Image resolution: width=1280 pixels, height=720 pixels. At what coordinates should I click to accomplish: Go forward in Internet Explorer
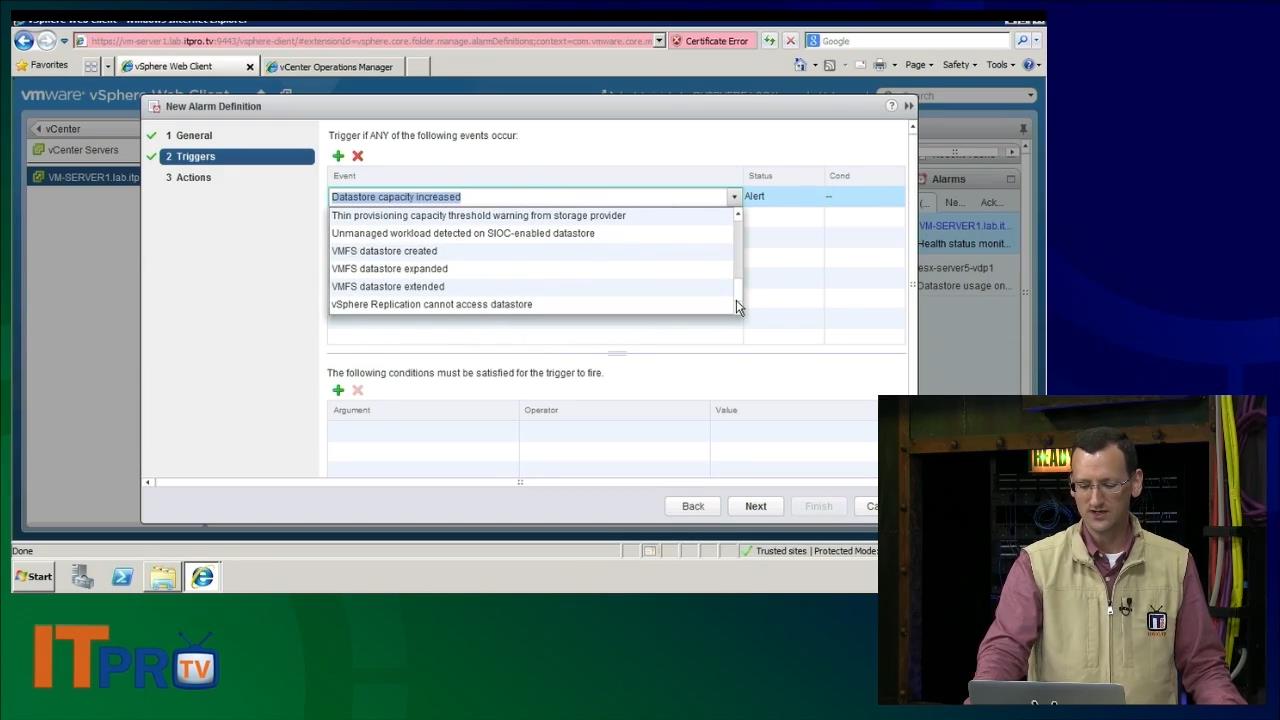46,41
